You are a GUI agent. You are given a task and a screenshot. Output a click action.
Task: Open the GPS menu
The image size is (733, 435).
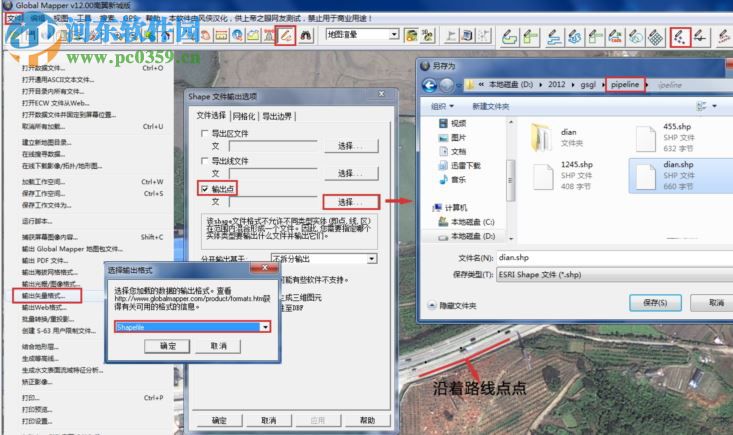(130, 19)
